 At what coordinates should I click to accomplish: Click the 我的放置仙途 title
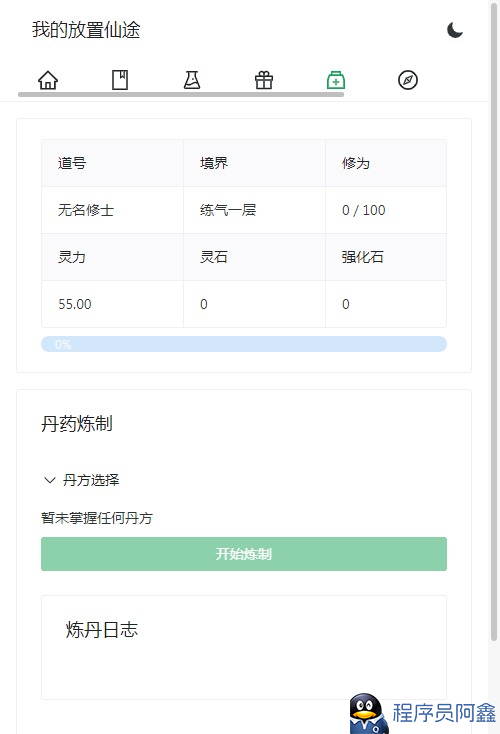(x=86, y=30)
